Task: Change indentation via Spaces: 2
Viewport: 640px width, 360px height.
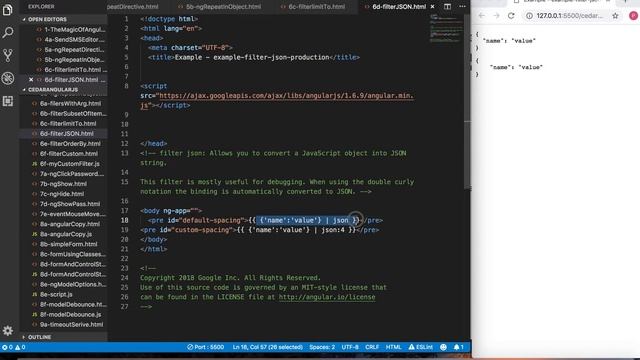Action: click(322, 347)
